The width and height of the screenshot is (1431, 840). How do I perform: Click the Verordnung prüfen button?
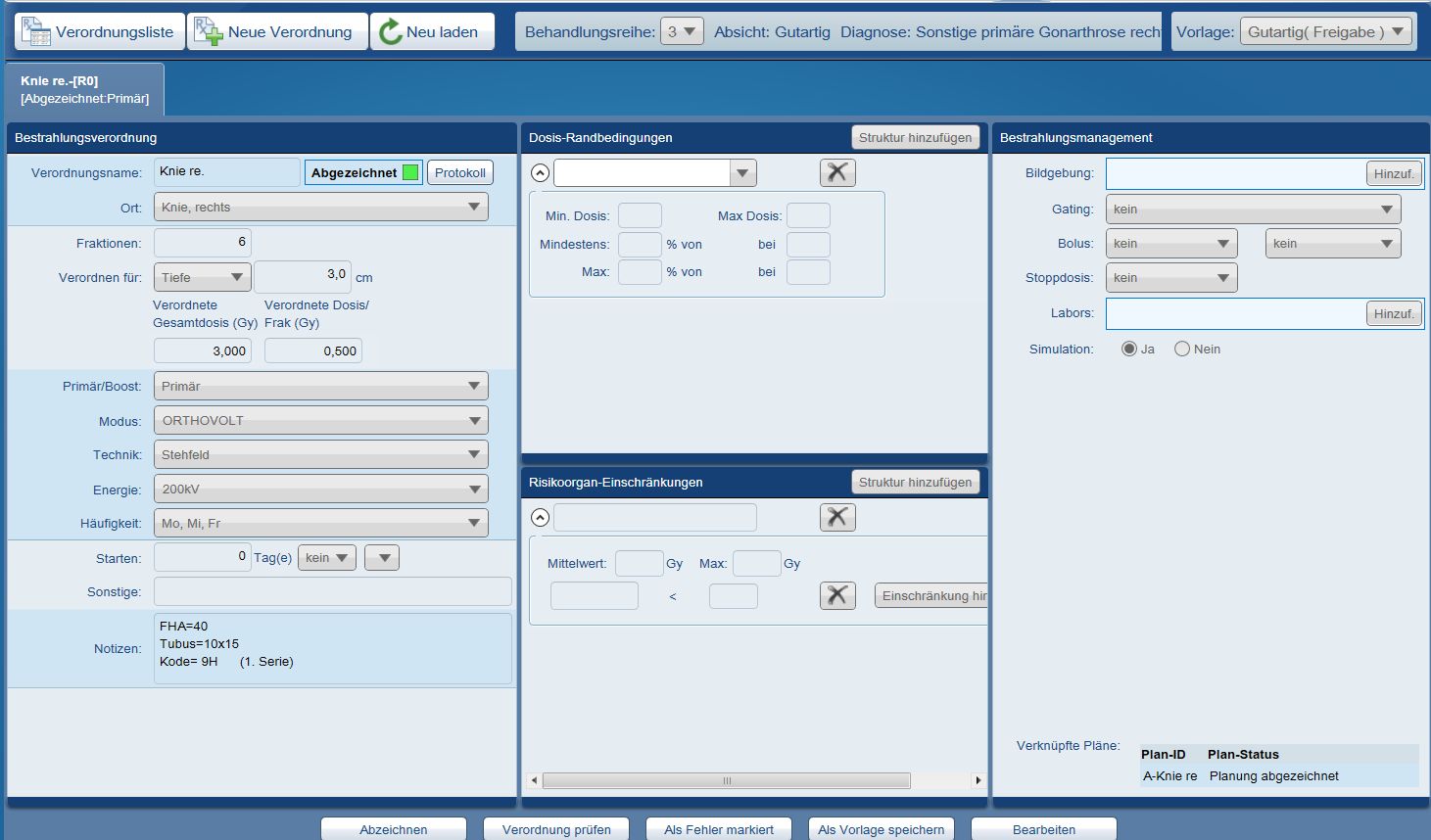(x=556, y=829)
